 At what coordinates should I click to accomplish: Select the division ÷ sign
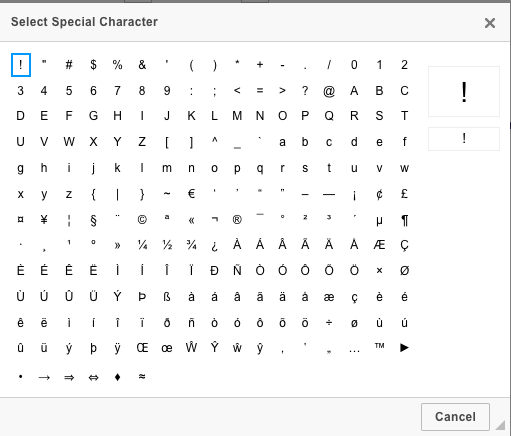click(x=329, y=322)
